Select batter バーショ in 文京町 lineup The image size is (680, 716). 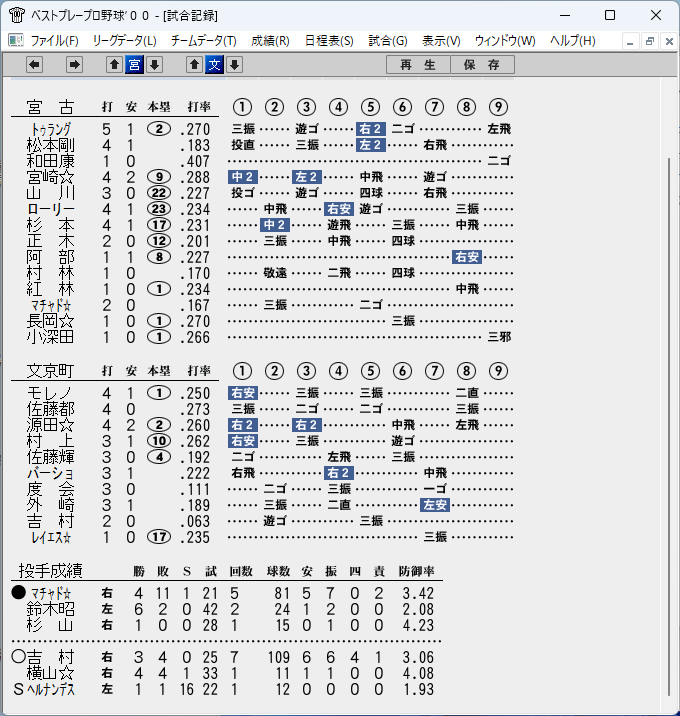(x=50, y=473)
